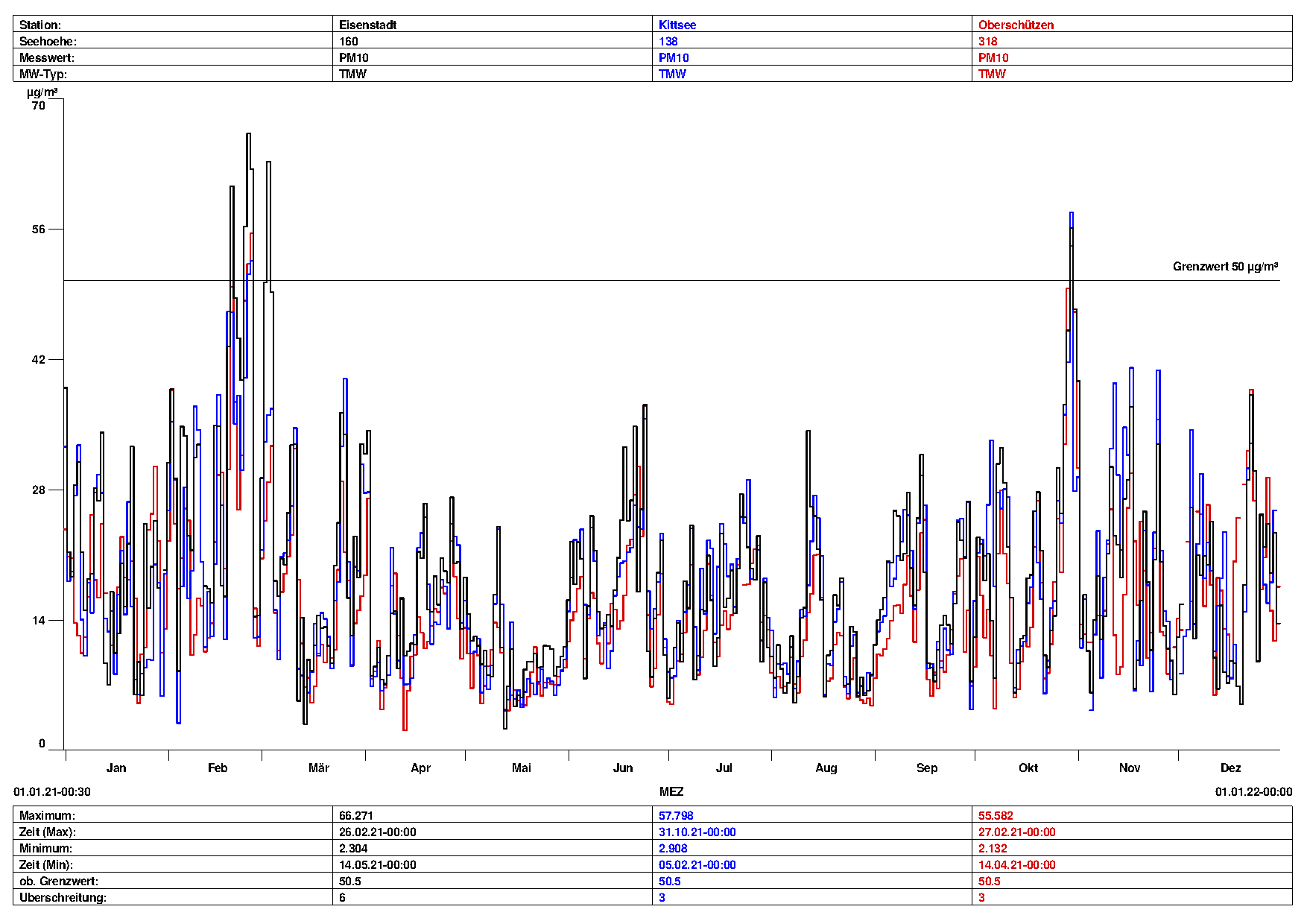Click the Eisenstadt maximum value 66.271
This screenshot has height=924, width=1307.
click(x=355, y=815)
